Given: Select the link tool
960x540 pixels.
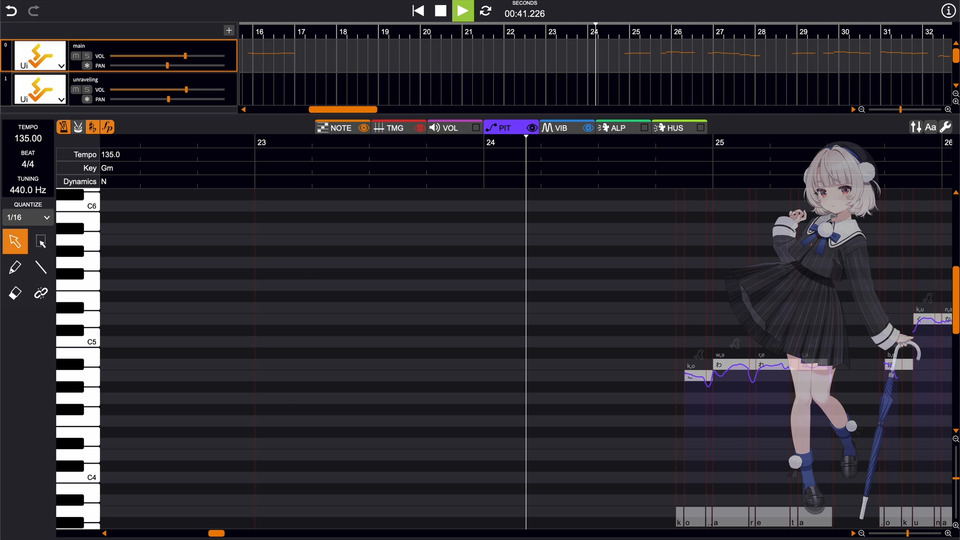Looking at the screenshot, I should click(x=41, y=293).
